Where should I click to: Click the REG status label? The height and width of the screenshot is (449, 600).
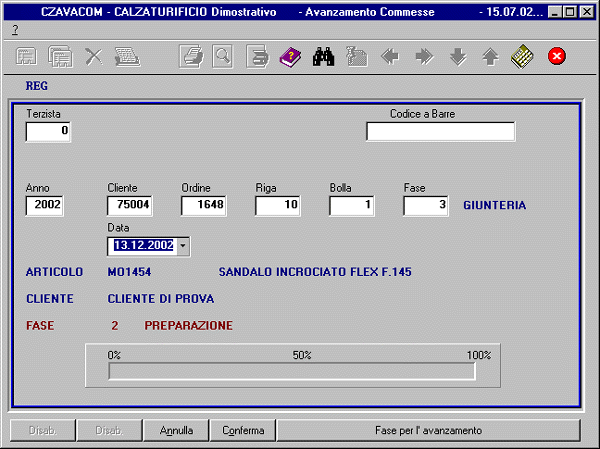click(x=37, y=86)
